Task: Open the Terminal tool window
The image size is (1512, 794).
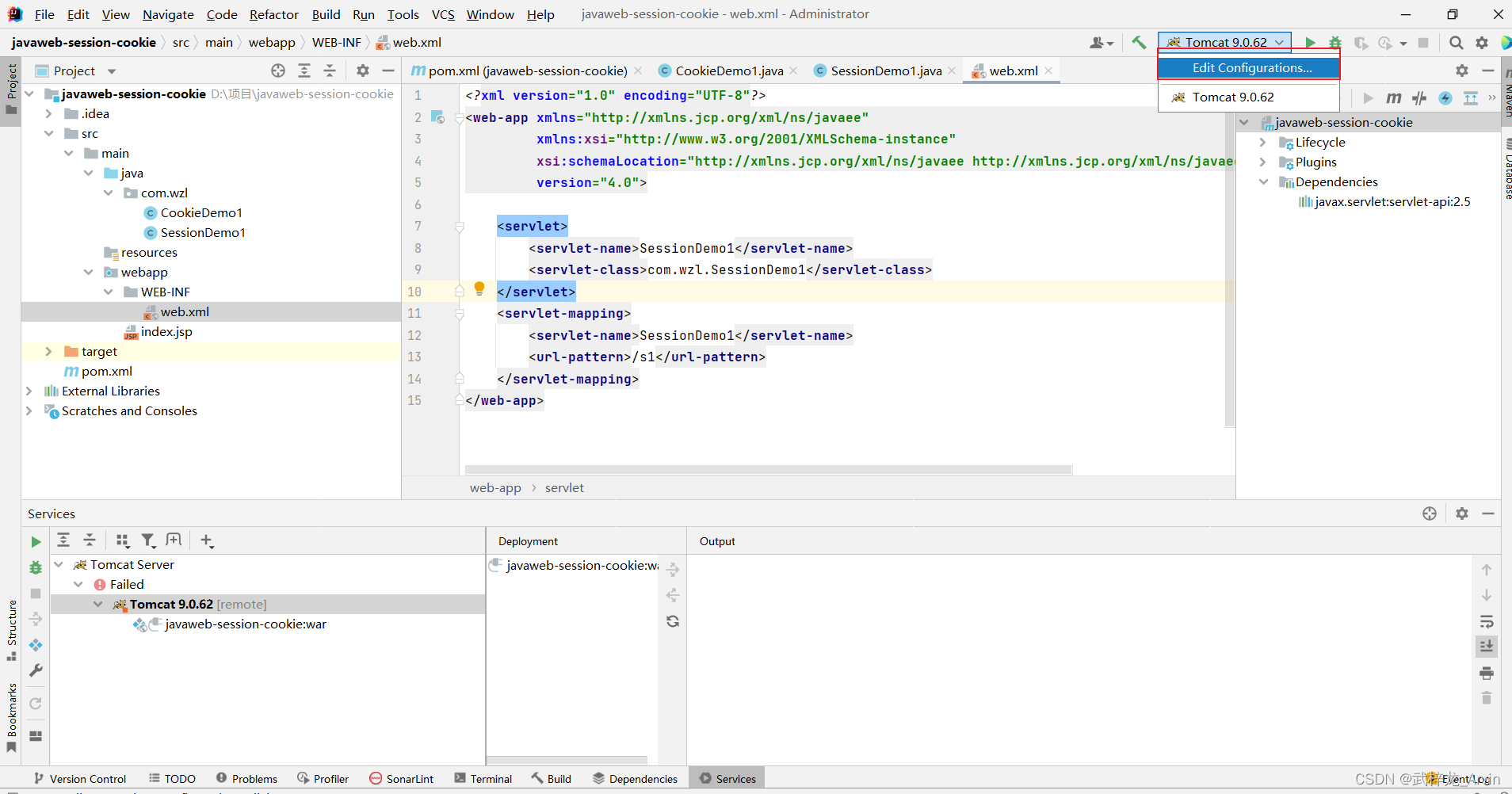Action: 483,779
